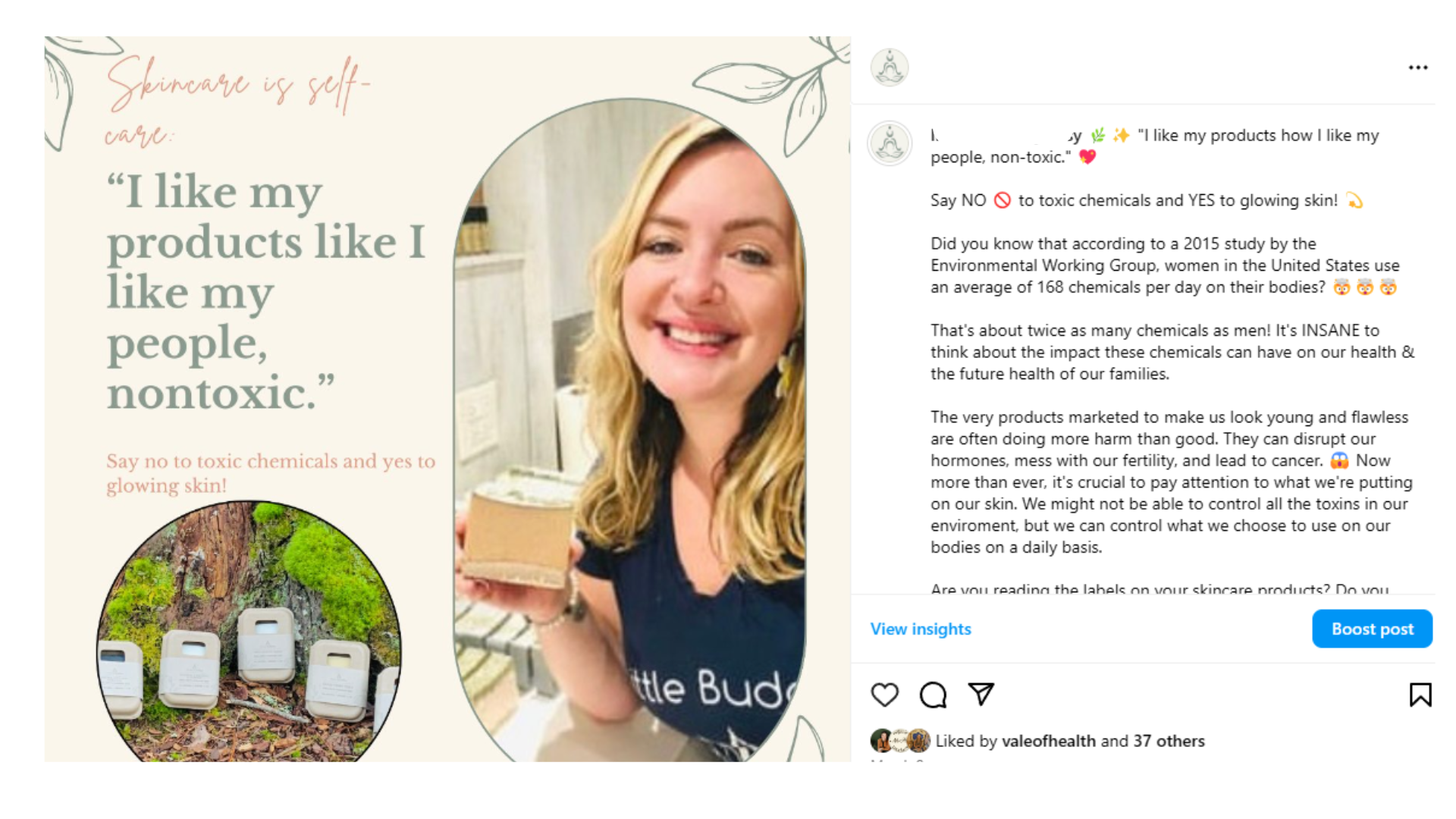Click the profile avatar beside the caption
Screen dimensions: 1456x819
tap(890, 143)
